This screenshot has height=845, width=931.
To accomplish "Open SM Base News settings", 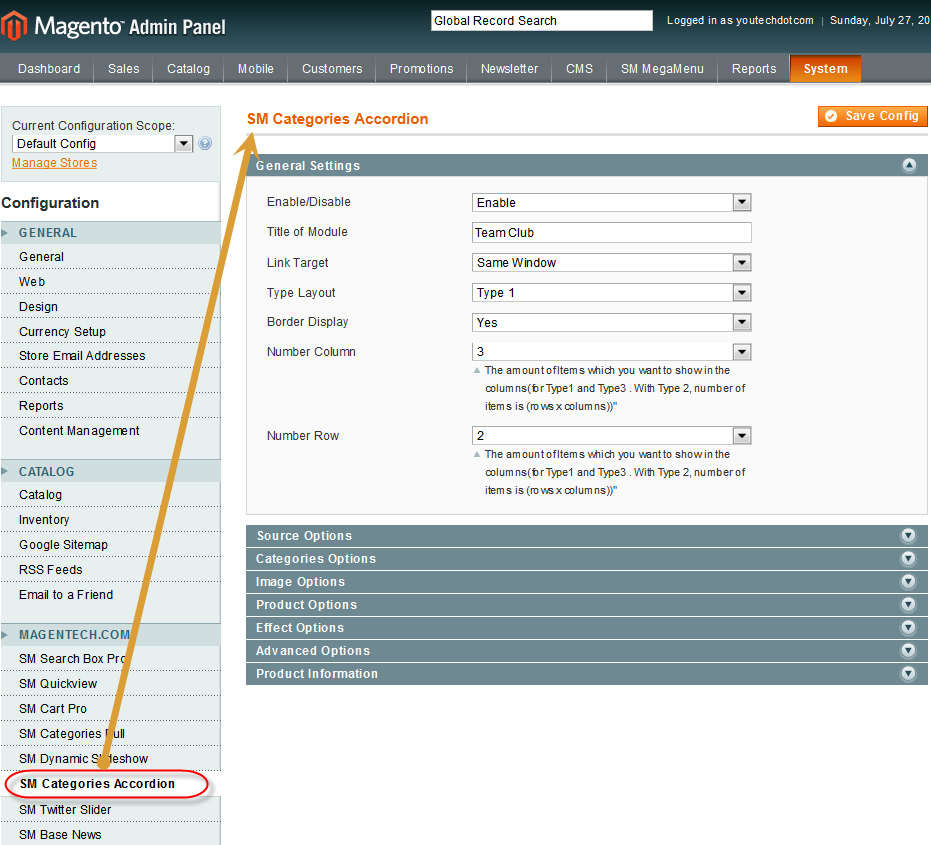I will pyautogui.click(x=110, y=834).
